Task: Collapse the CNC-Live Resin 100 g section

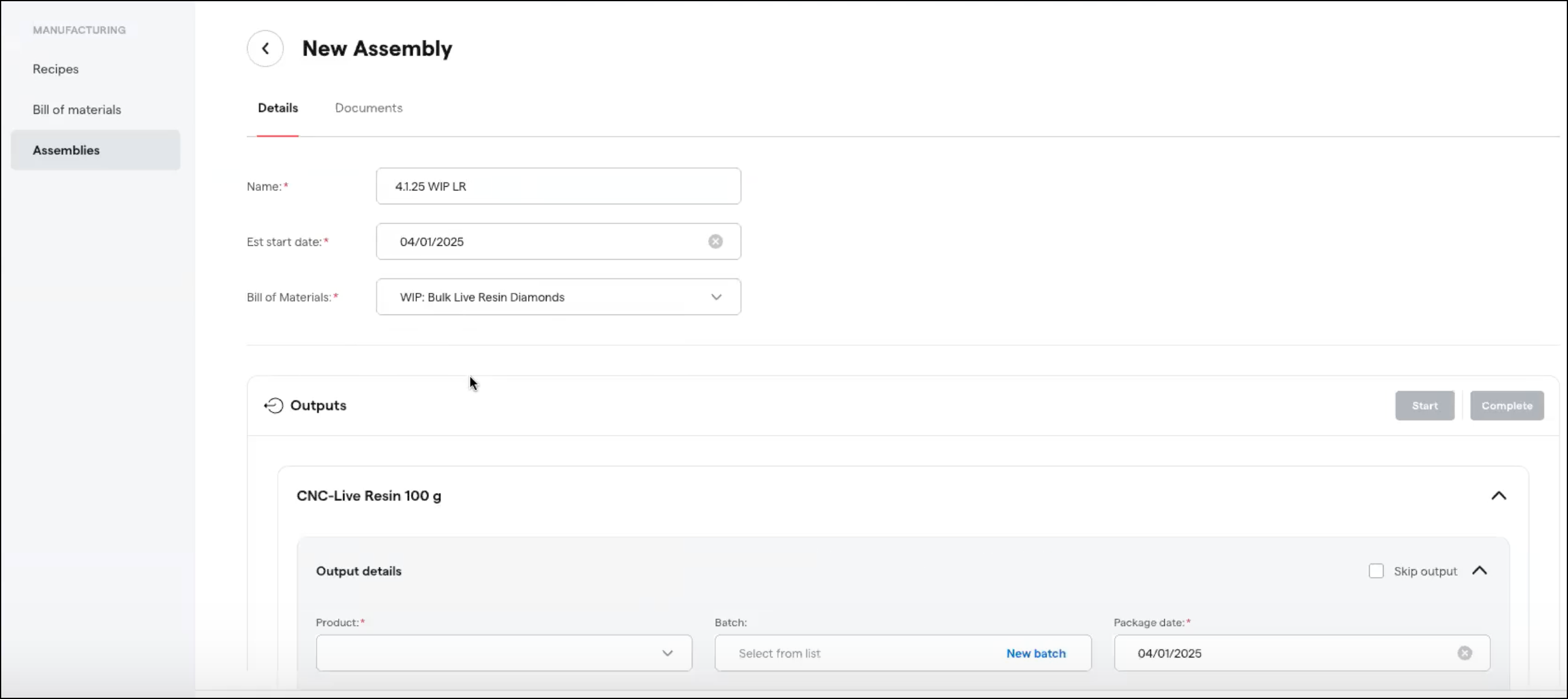Action: (x=1499, y=496)
